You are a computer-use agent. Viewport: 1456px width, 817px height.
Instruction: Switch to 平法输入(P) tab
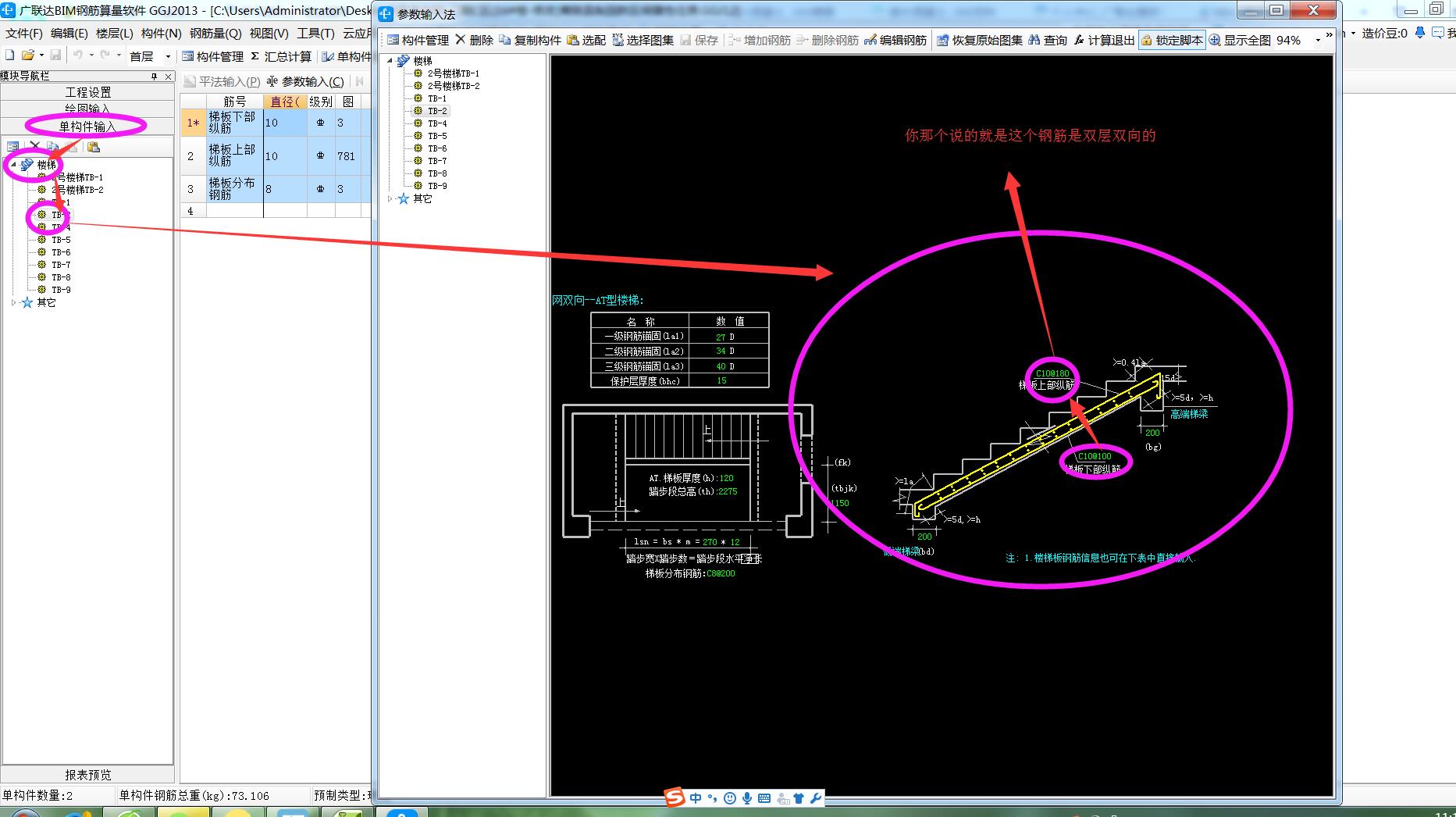pos(222,81)
